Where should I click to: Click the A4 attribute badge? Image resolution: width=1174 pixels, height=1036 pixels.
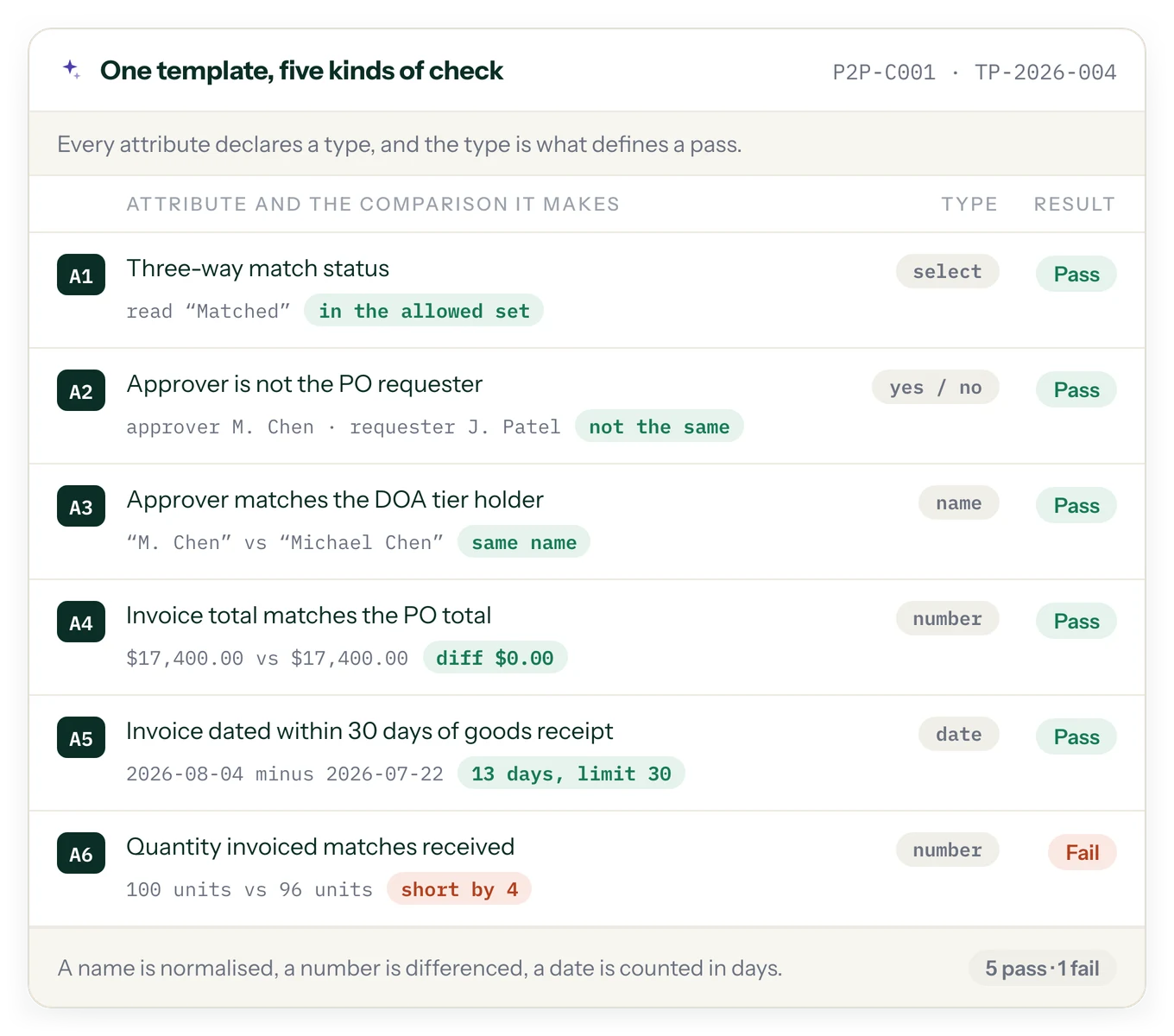(x=81, y=622)
